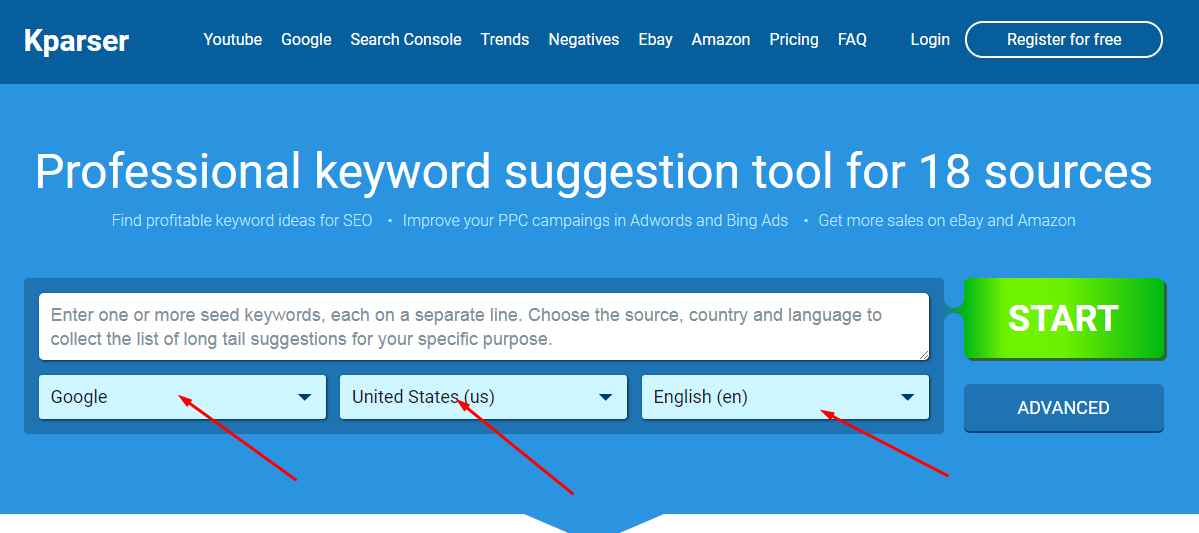Viewport: 1199px width, 533px height.
Task: Open the FAQ page
Action: 852,40
